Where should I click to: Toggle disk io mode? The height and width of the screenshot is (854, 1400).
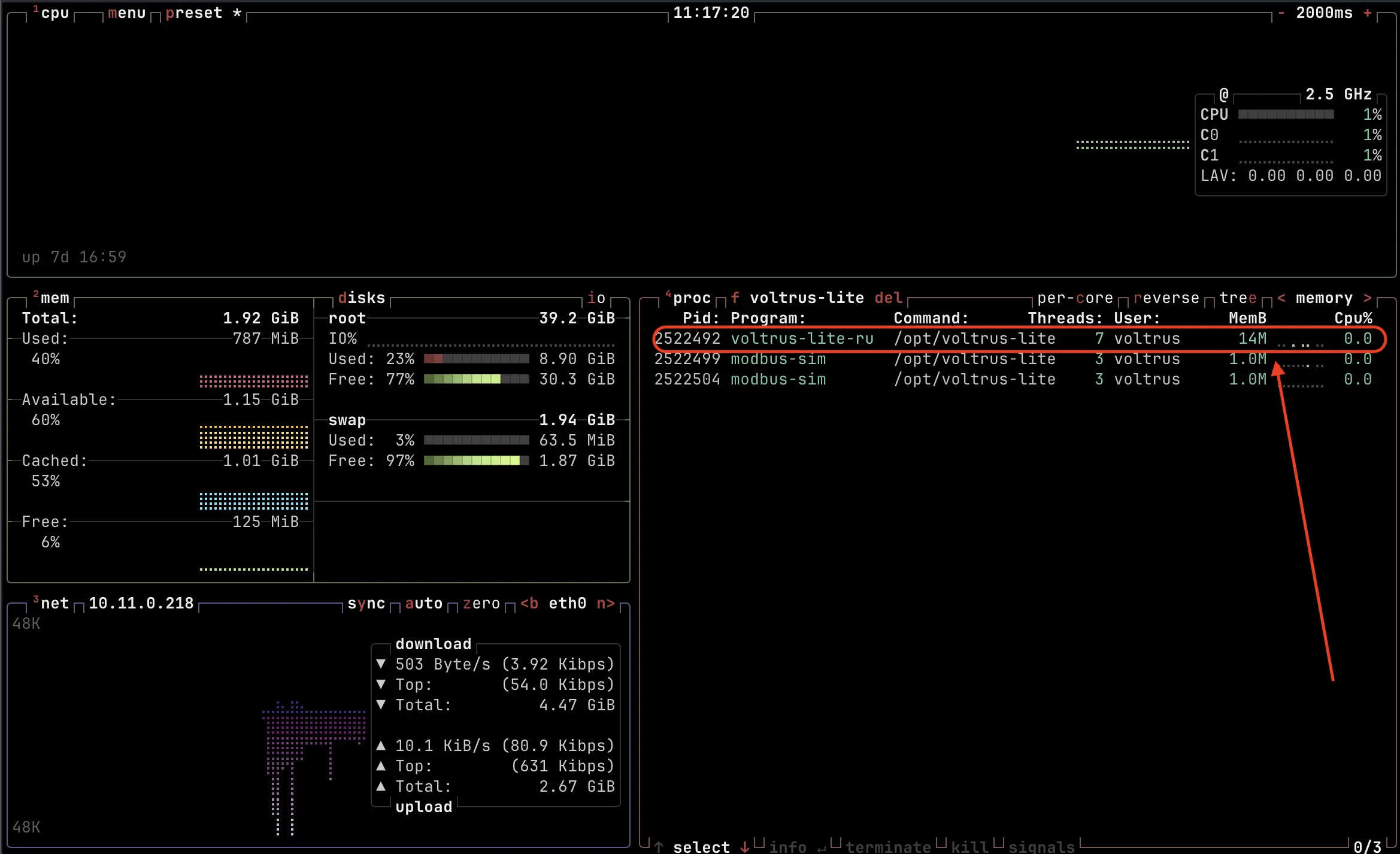coord(596,298)
